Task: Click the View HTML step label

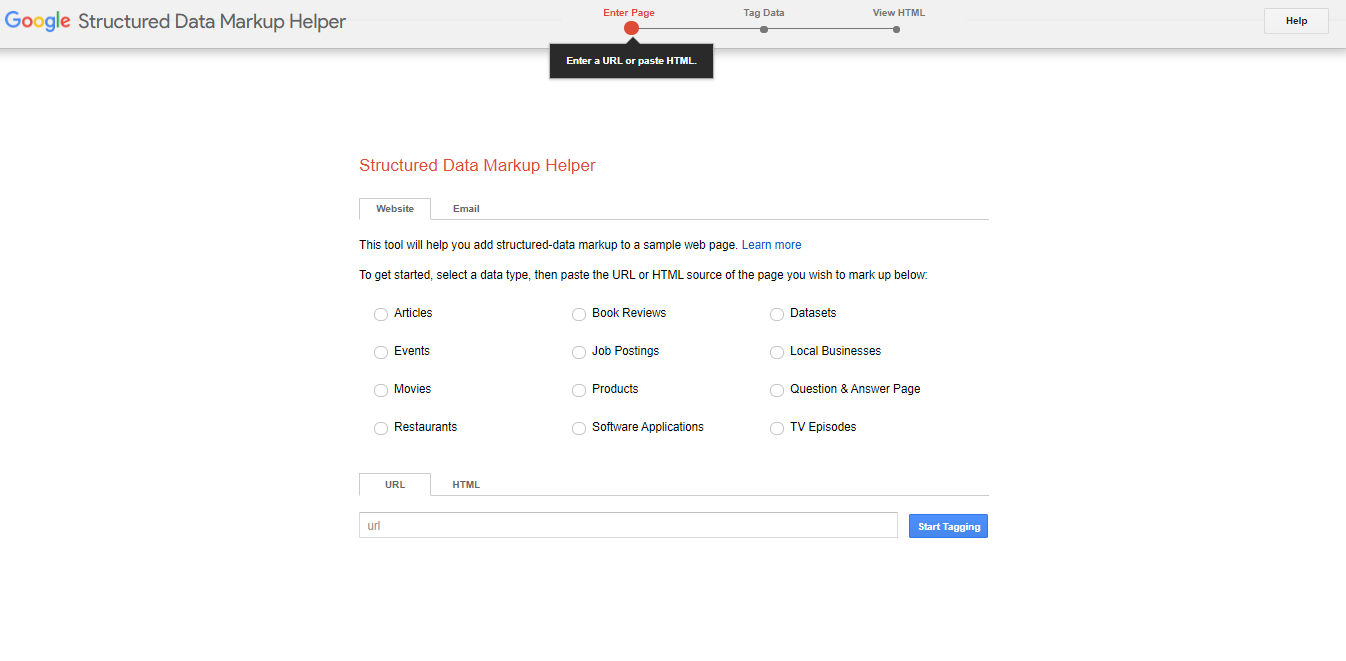Action: point(899,13)
